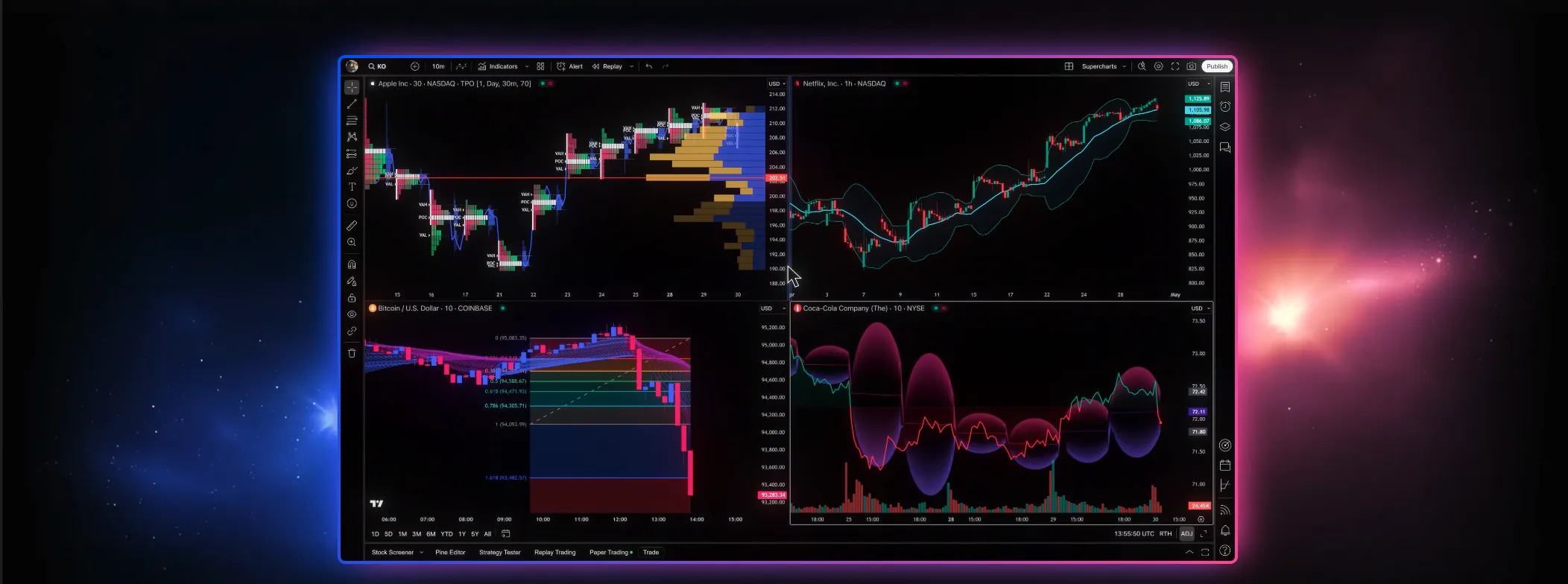Select the trend line drawing tool
The height and width of the screenshot is (584, 1568).
click(x=352, y=104)
